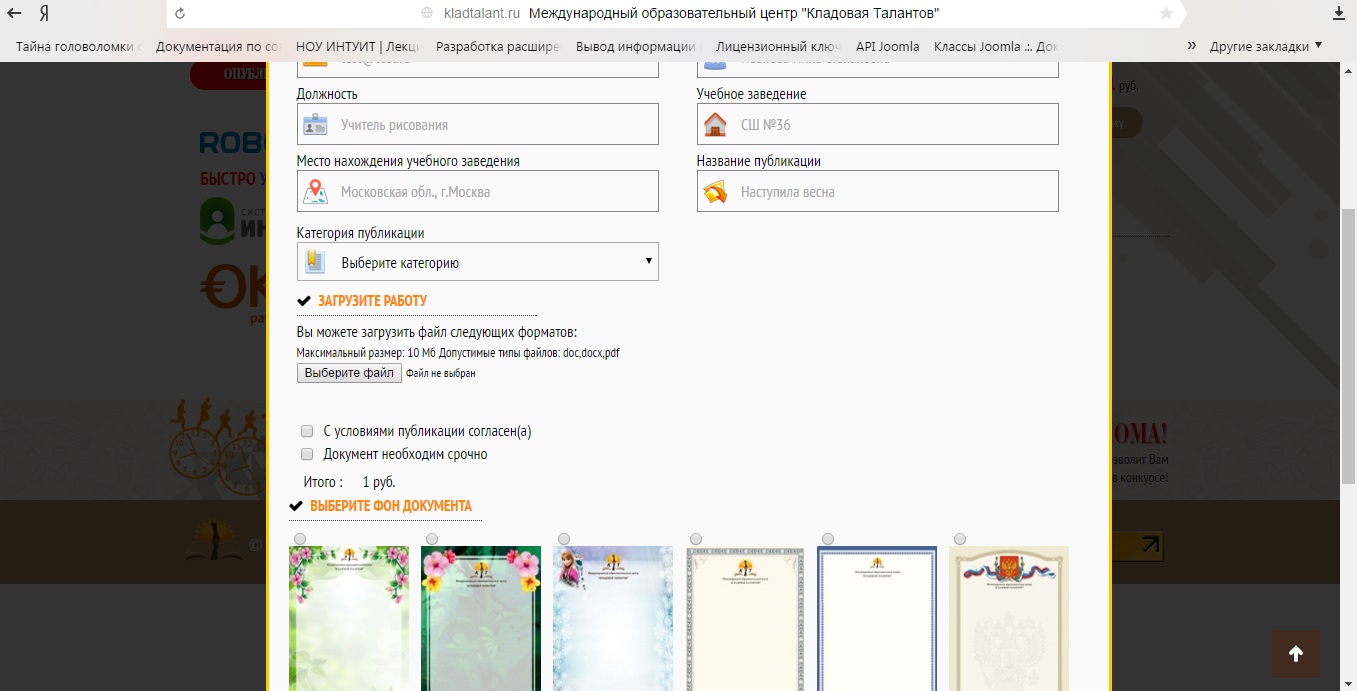
Task: Click the bookmark icon in category dropdown
Action: coord(315,262)
